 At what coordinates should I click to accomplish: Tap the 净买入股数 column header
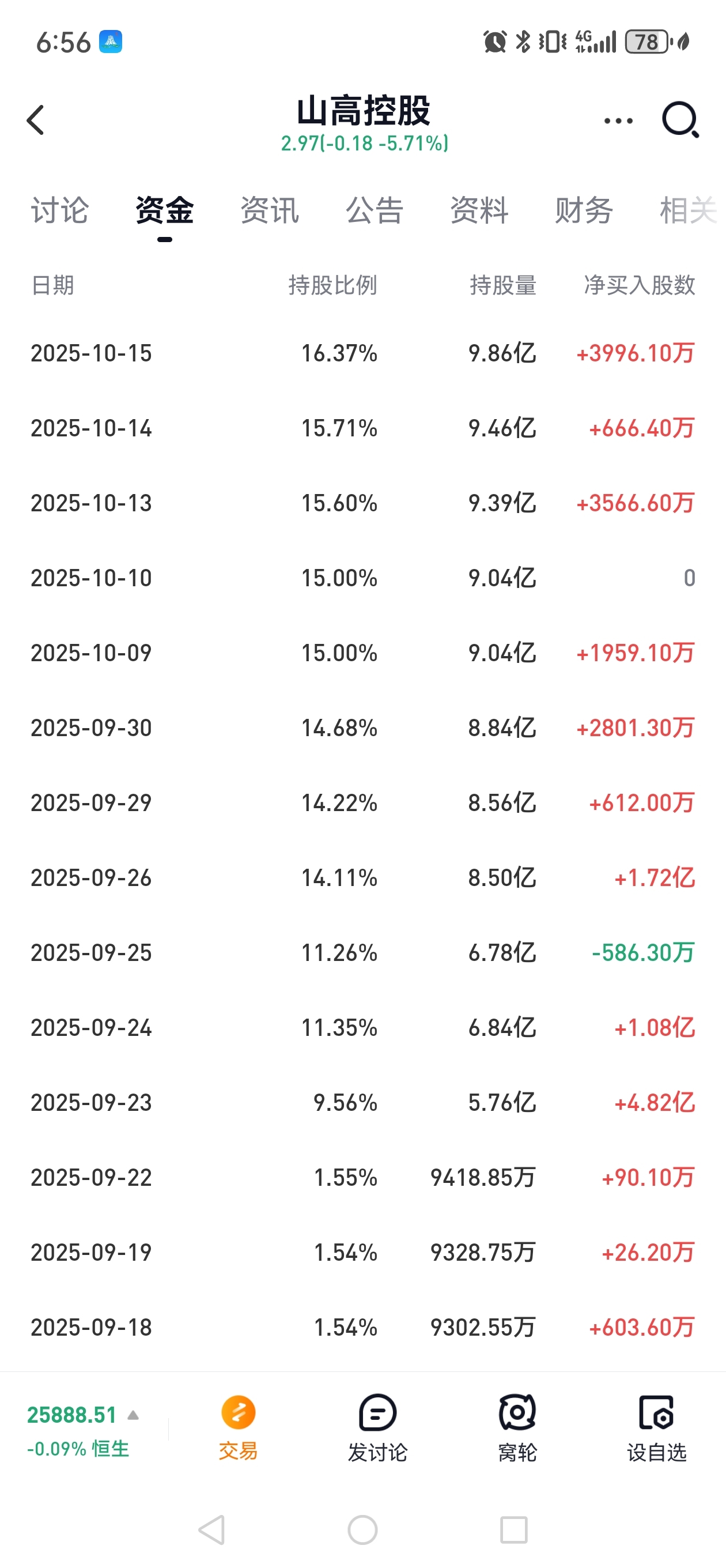(x=639, y=285)
